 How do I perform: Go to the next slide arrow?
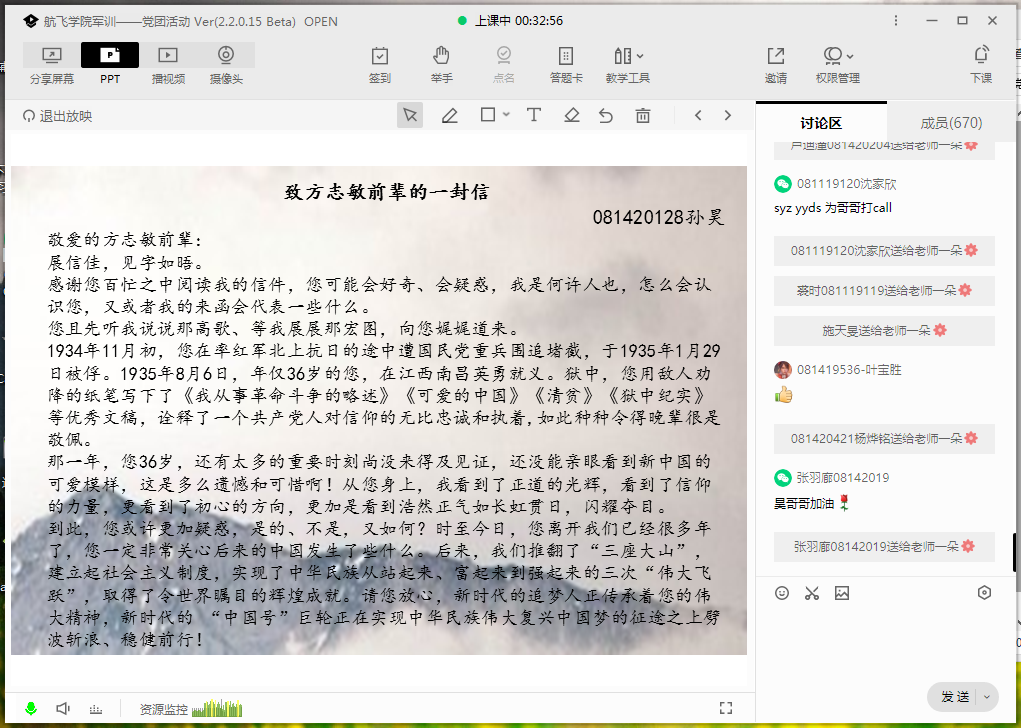pos(728,116)
